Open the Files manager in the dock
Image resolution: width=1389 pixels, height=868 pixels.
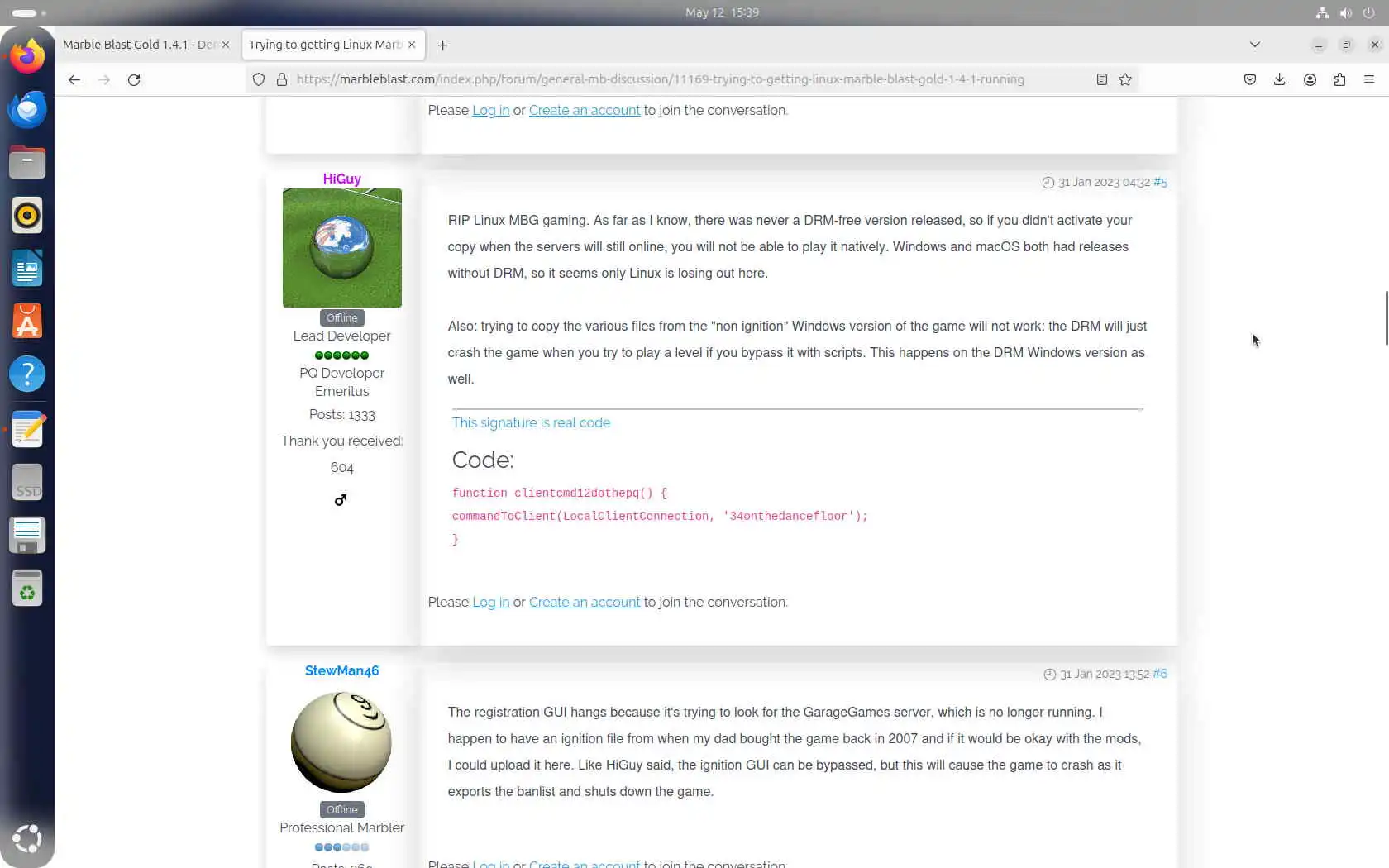tap(27, 162)
